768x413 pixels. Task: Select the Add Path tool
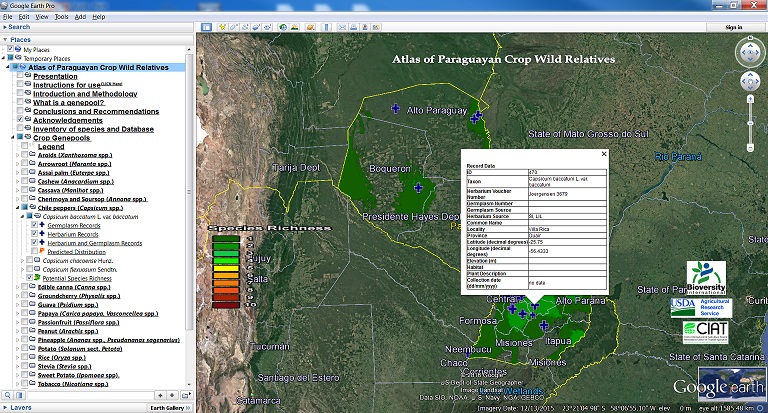pyautogui.click(x=245, y=27)
